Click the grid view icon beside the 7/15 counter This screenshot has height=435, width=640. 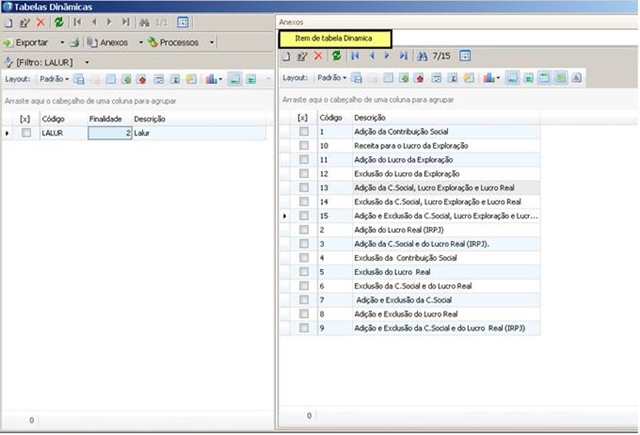coord(465,55)
